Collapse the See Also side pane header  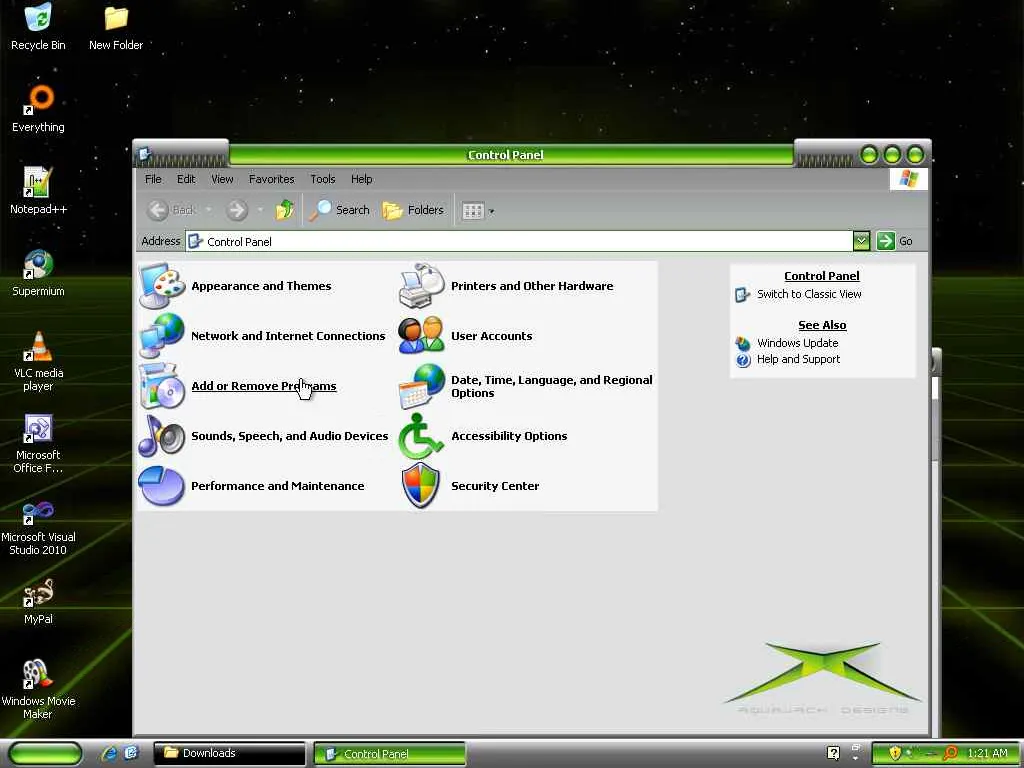(x=822, y=325)
